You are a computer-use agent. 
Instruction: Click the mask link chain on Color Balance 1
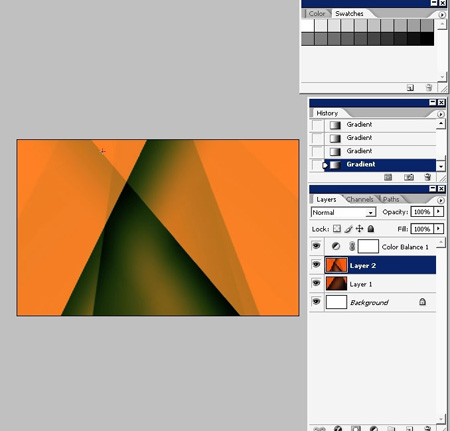(x=352, y=246)
